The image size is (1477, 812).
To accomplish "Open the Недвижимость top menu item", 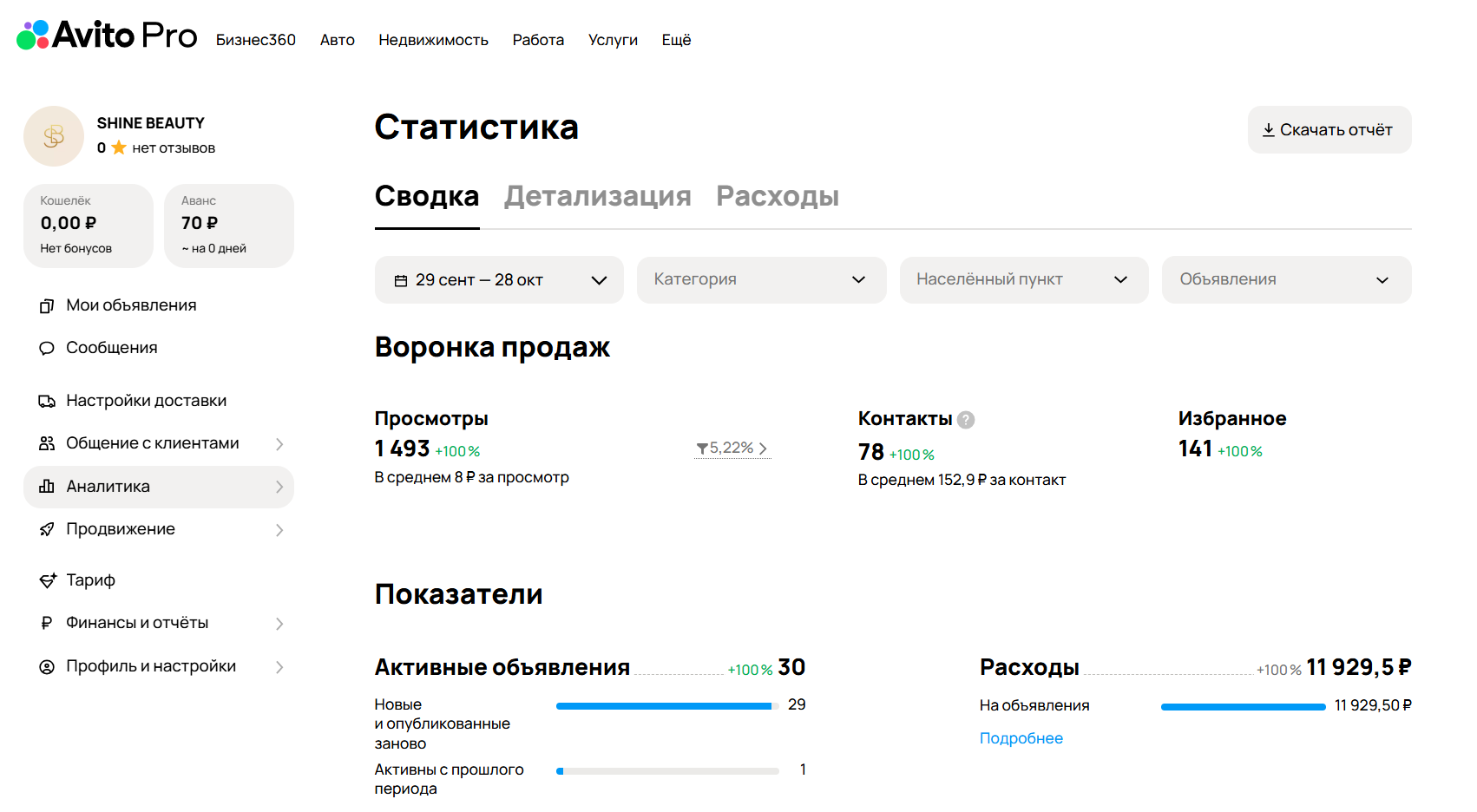I will 433,40.
